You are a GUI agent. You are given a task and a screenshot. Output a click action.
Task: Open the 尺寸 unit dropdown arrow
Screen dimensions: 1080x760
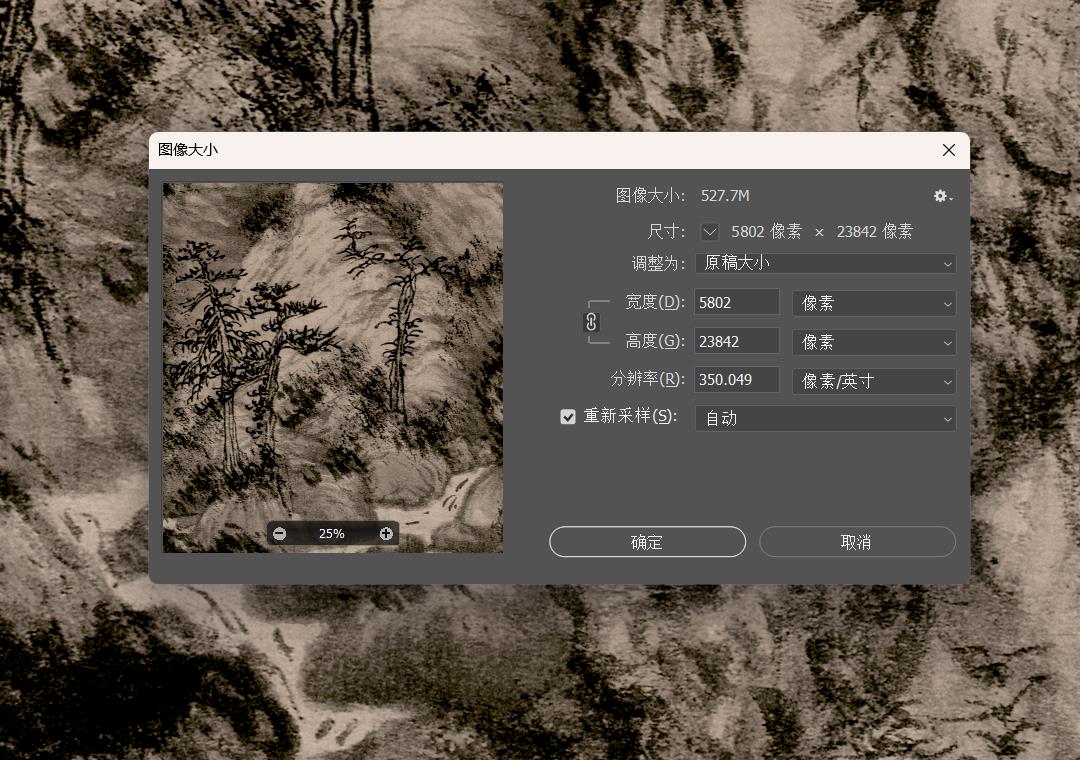(710, 232)
